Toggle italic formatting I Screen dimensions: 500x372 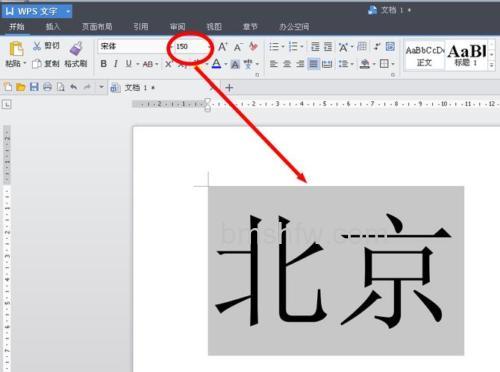pos(116,64)
